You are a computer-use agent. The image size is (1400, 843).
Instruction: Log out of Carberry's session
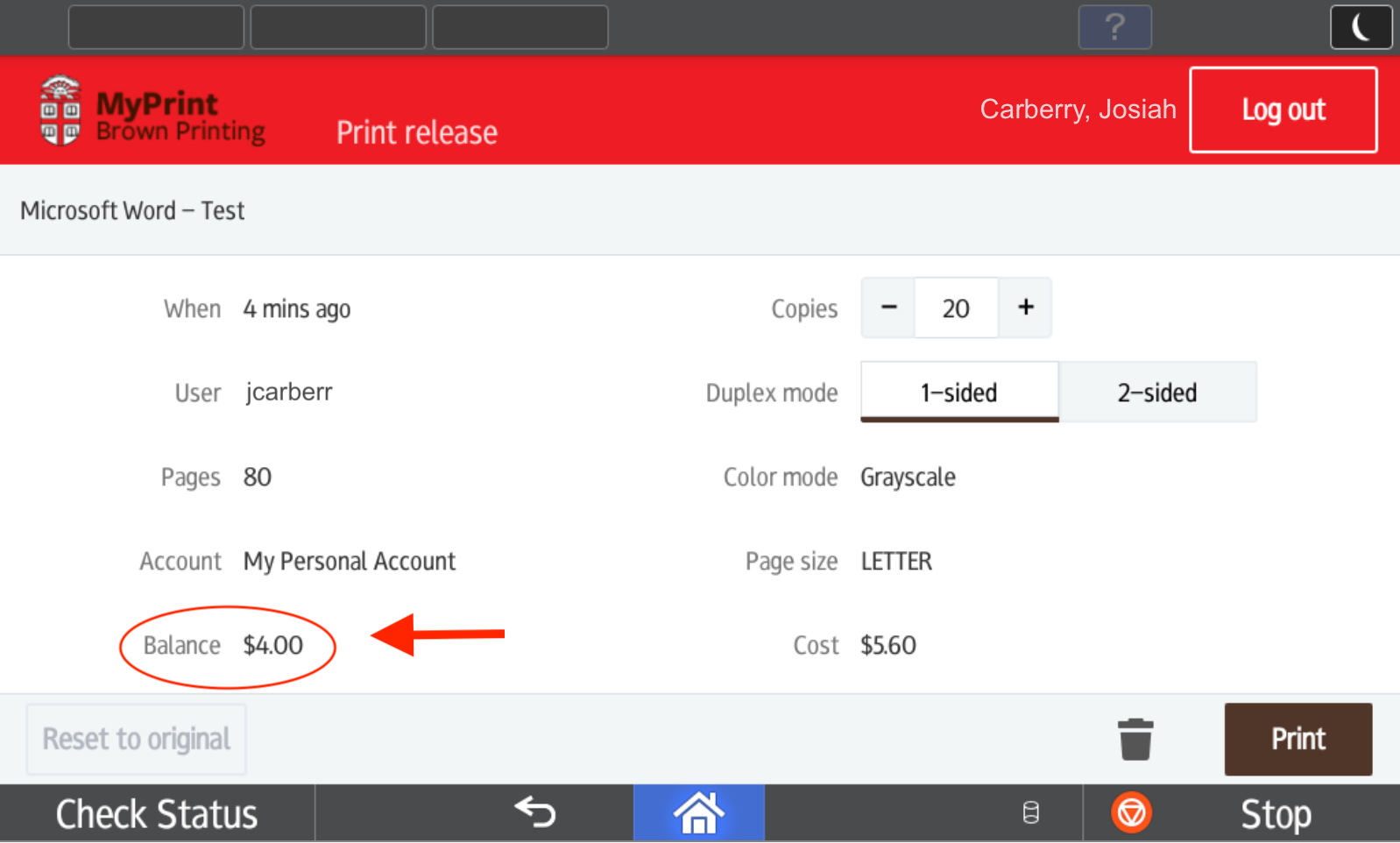[1283, 110]
